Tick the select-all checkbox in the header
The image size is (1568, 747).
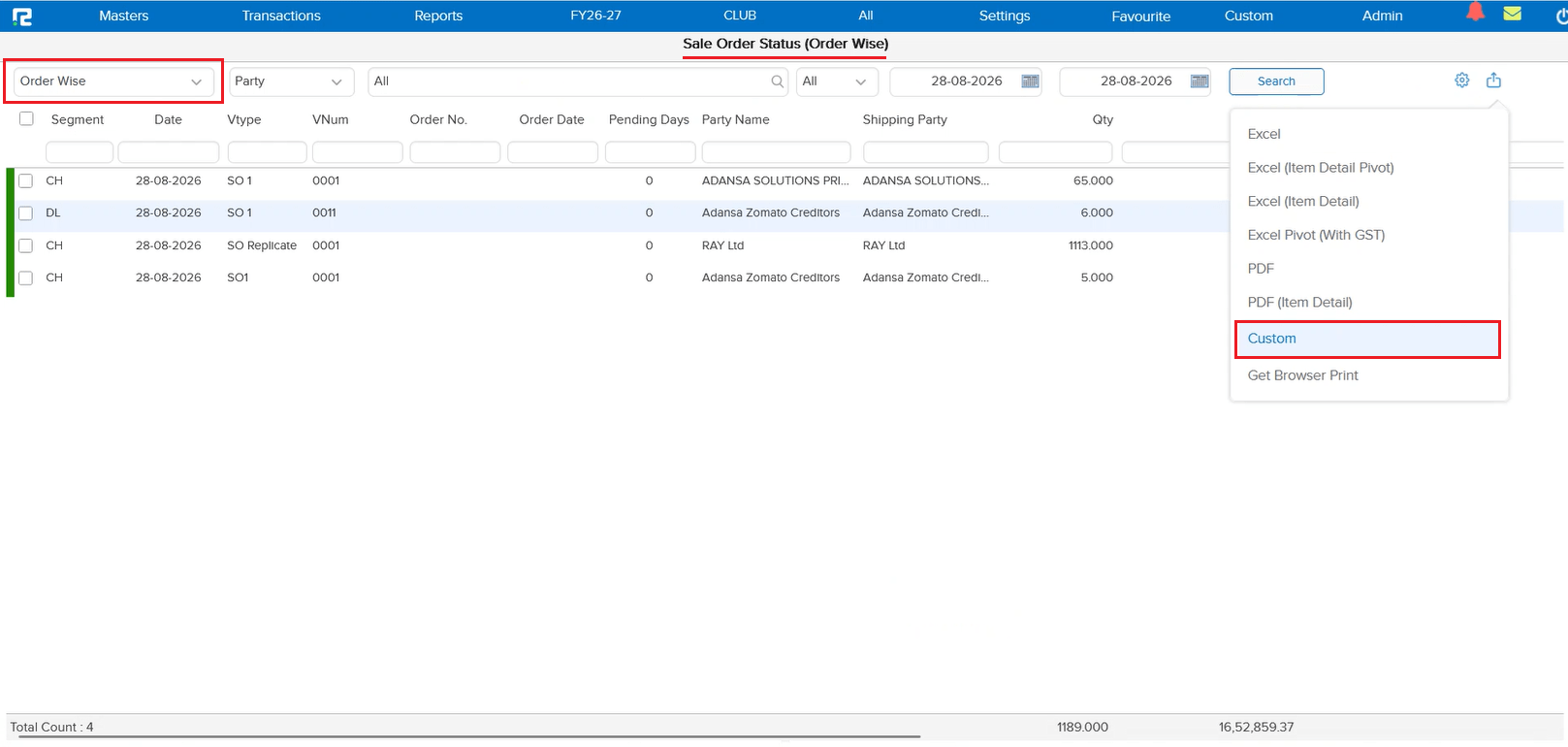[x=26, y=118]
